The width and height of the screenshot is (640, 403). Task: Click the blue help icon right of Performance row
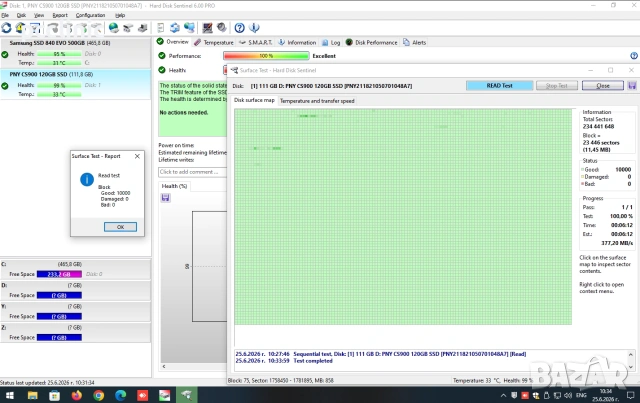pyautogui.click(x=634, y=56)
